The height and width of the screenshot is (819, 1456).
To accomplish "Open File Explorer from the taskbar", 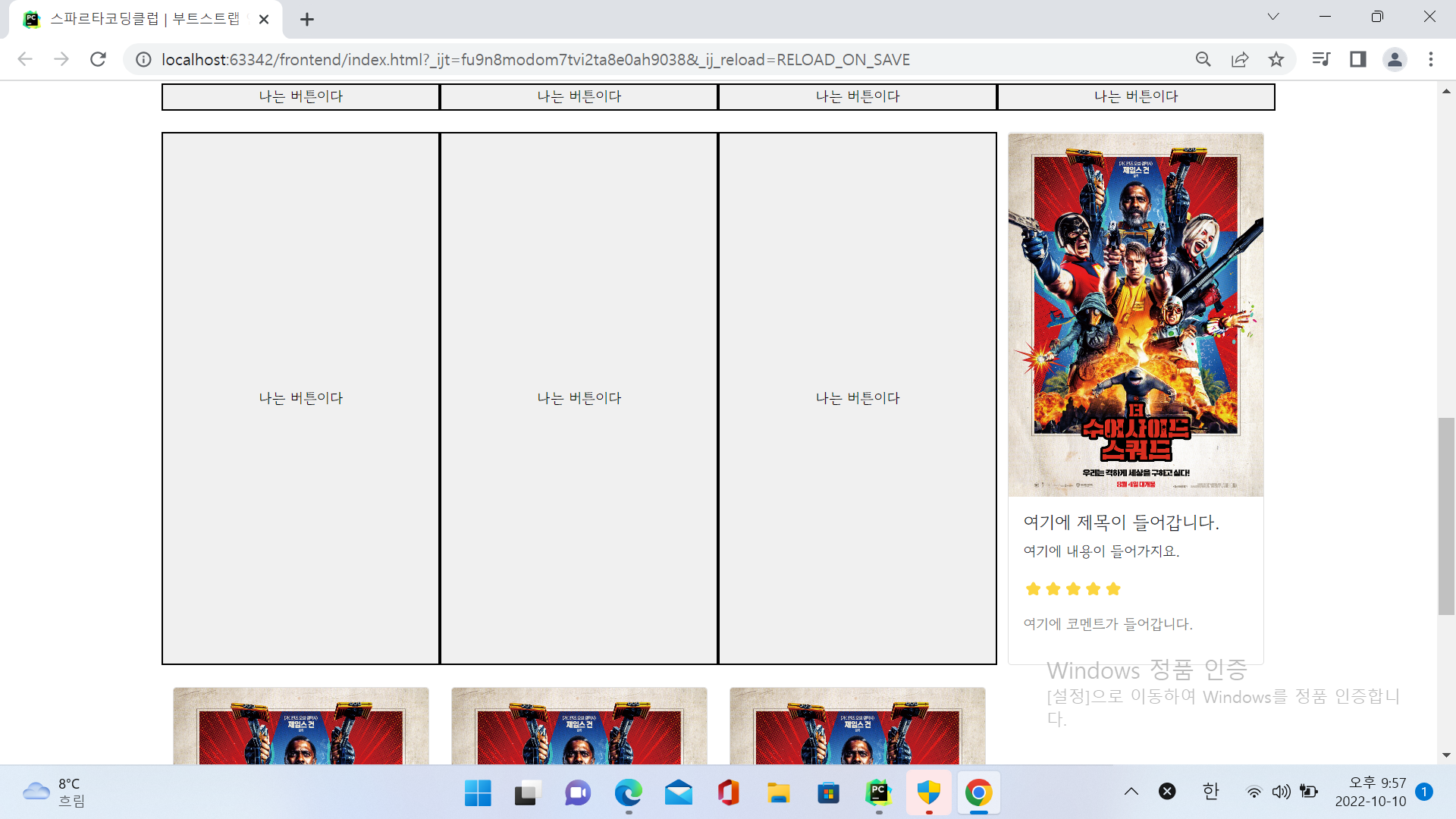I will pyautogui.click(x=778, y=793).
